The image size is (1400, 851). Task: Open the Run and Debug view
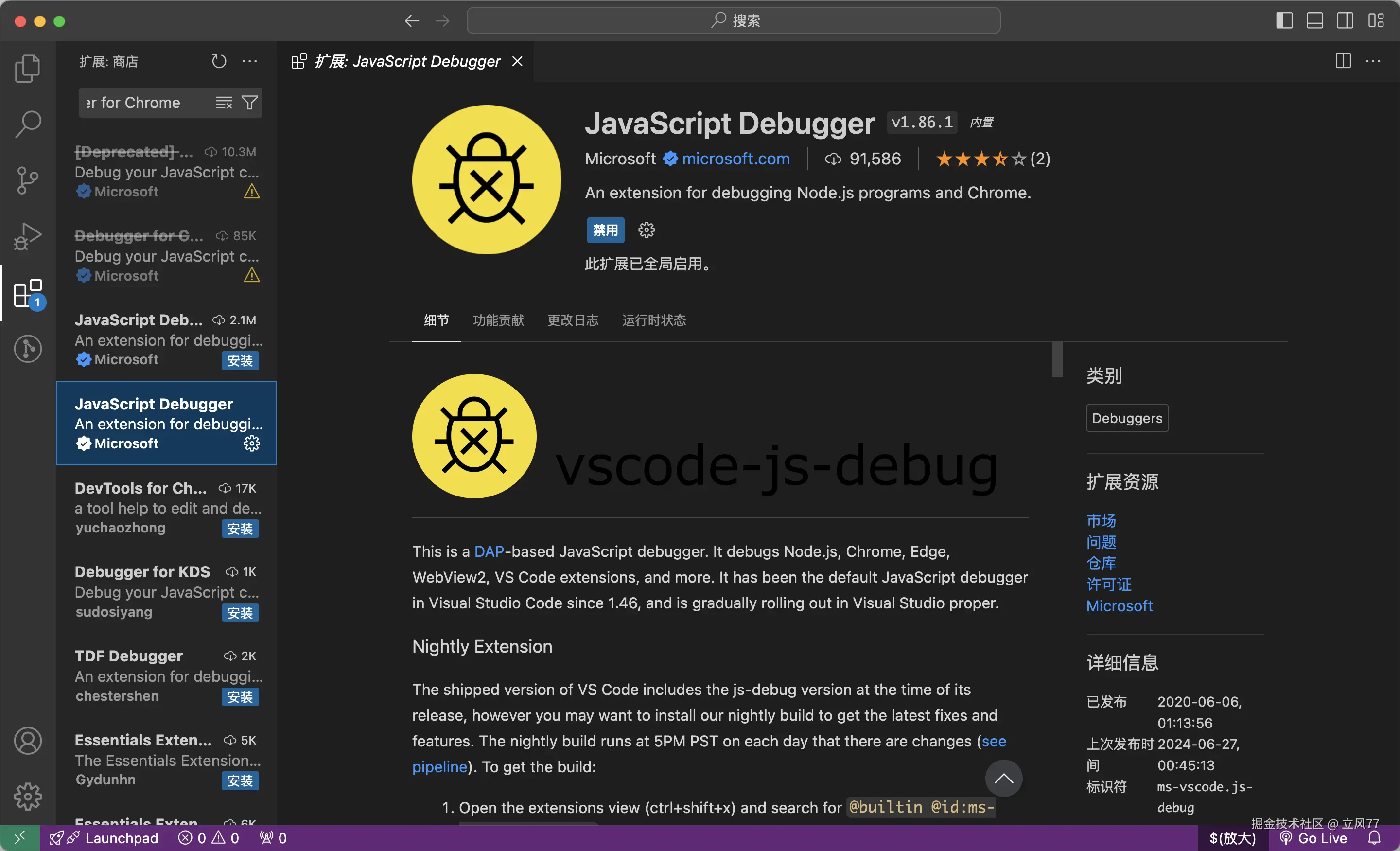pos(27,236)
